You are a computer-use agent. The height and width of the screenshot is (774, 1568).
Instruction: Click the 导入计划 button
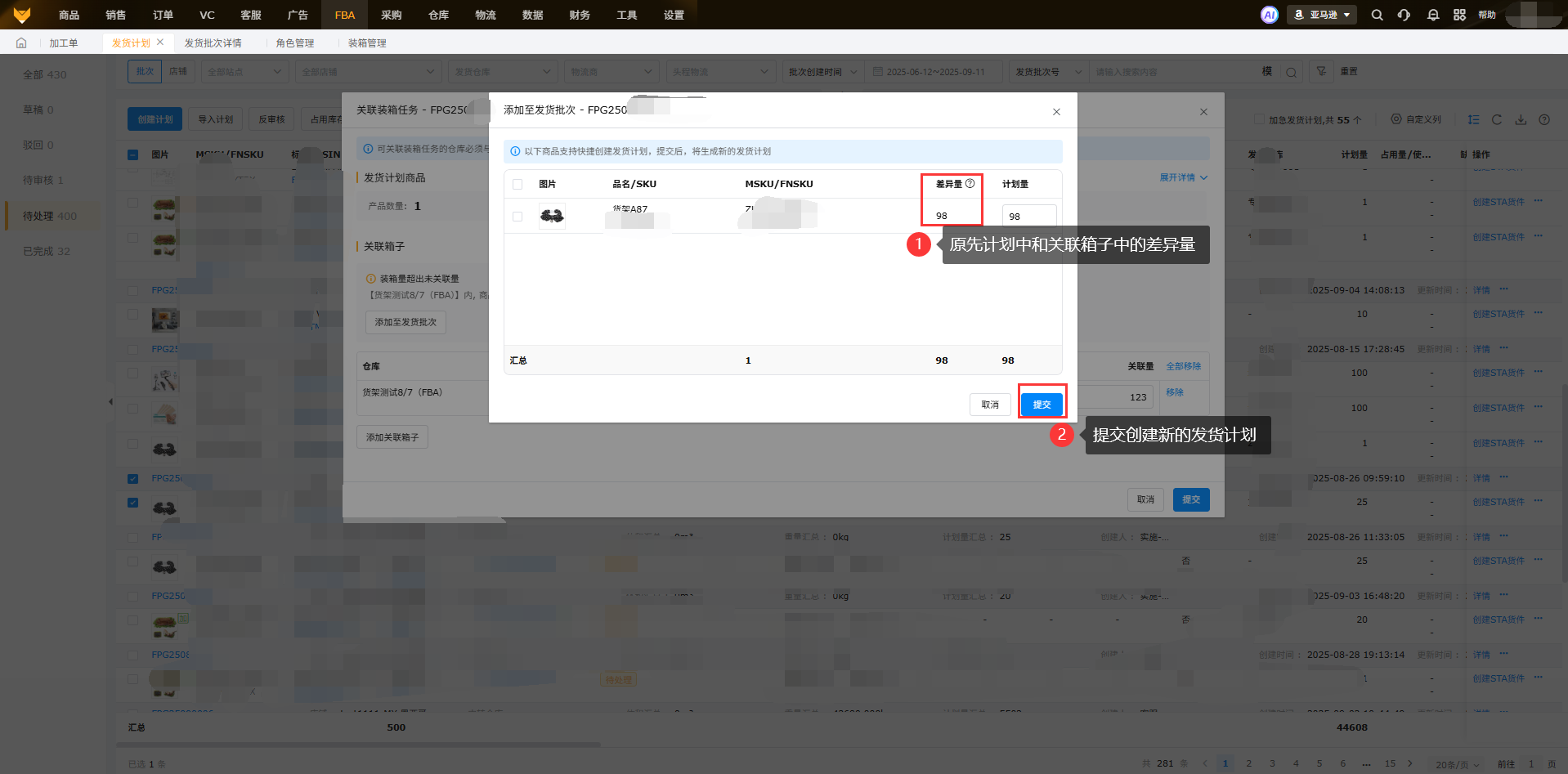coord(216,119)
